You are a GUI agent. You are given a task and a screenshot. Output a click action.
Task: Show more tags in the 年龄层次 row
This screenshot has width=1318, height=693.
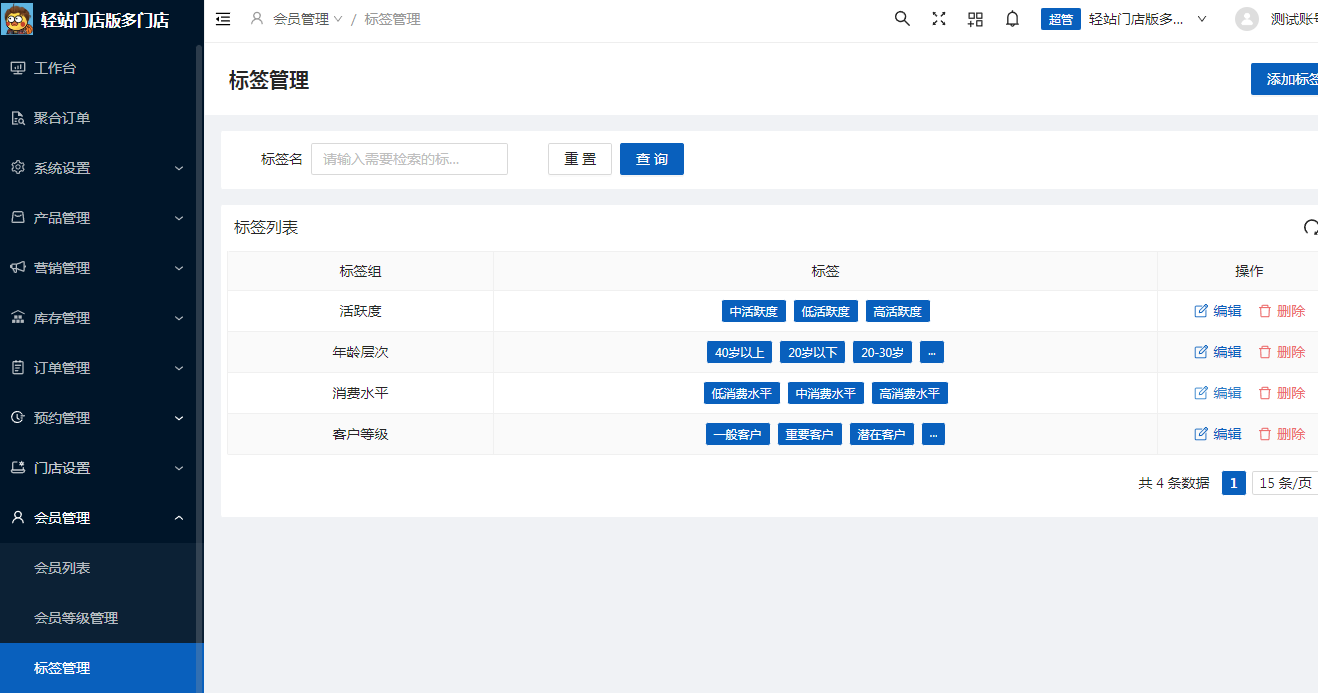[x=931, y=352]
